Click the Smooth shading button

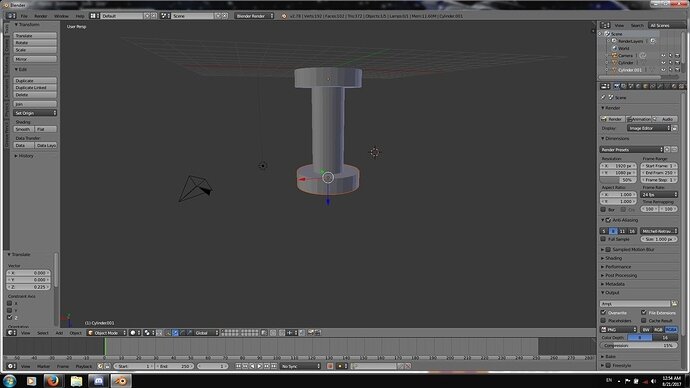click(23, 129)
